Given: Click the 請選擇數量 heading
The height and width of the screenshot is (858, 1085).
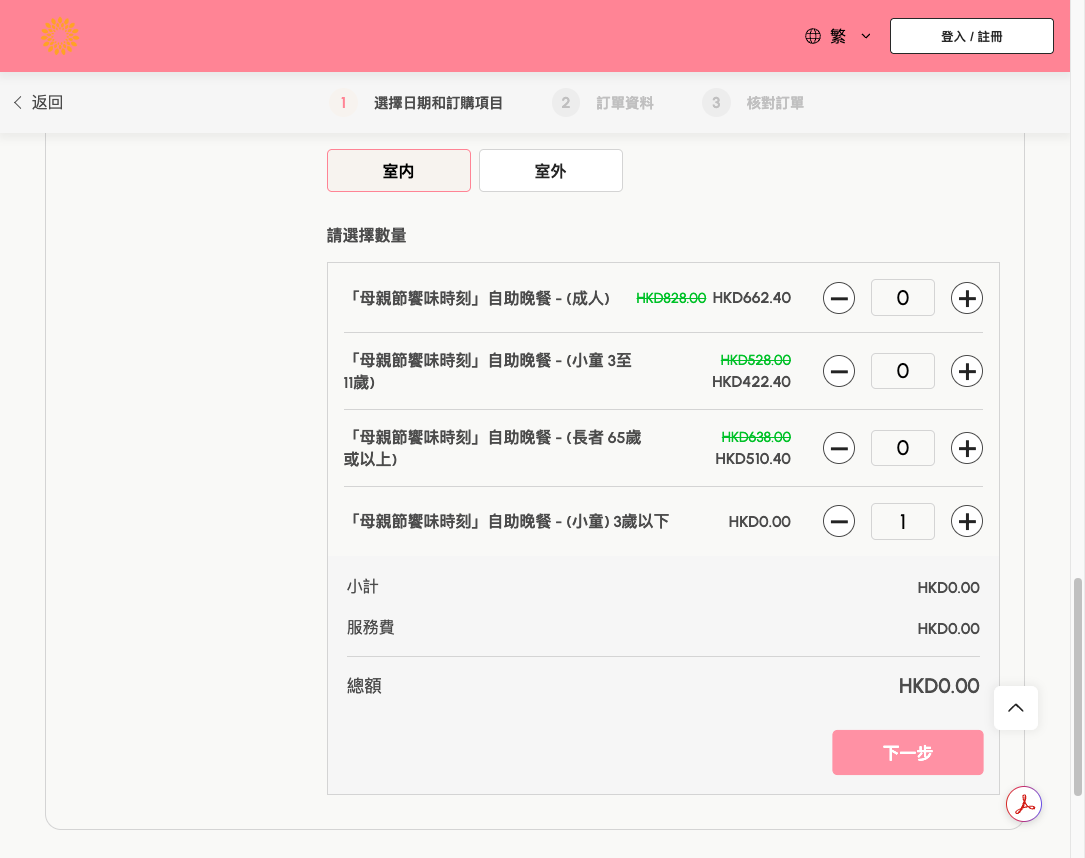Looking at the screenshot, I should 367,235.
